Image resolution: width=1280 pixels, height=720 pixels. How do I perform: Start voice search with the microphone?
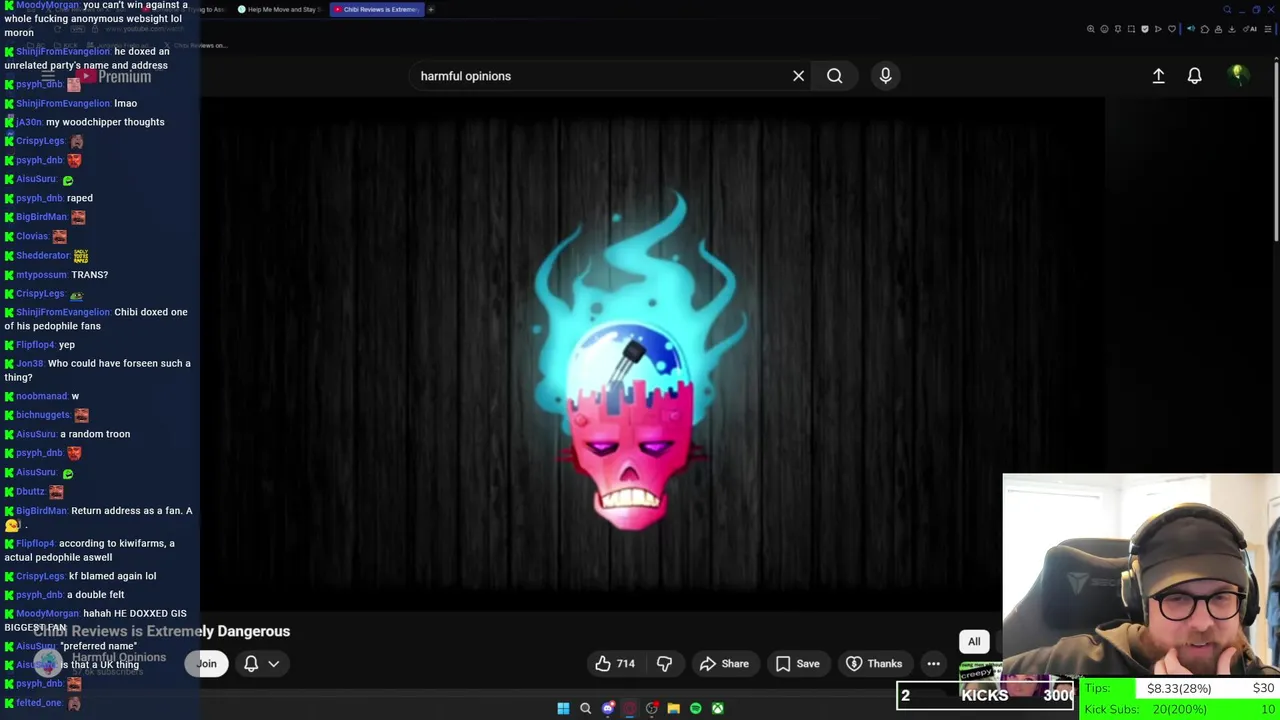click(x=885, y=76)
